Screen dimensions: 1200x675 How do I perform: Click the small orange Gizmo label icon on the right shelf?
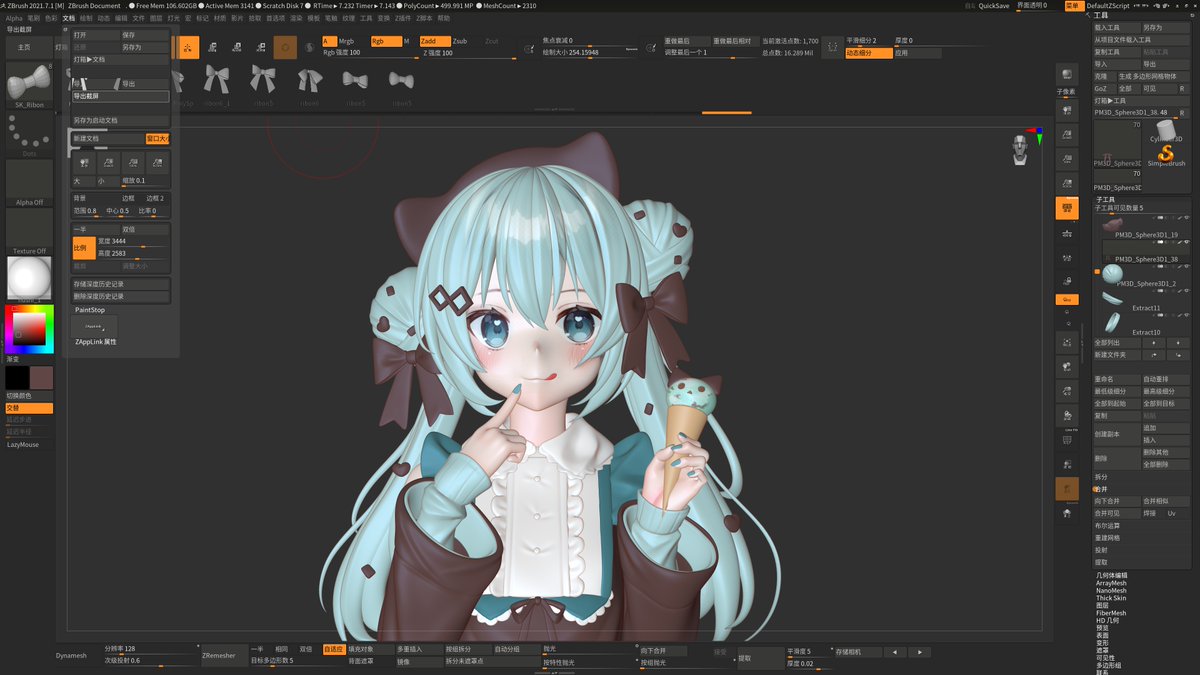[x=1067, y=300]
